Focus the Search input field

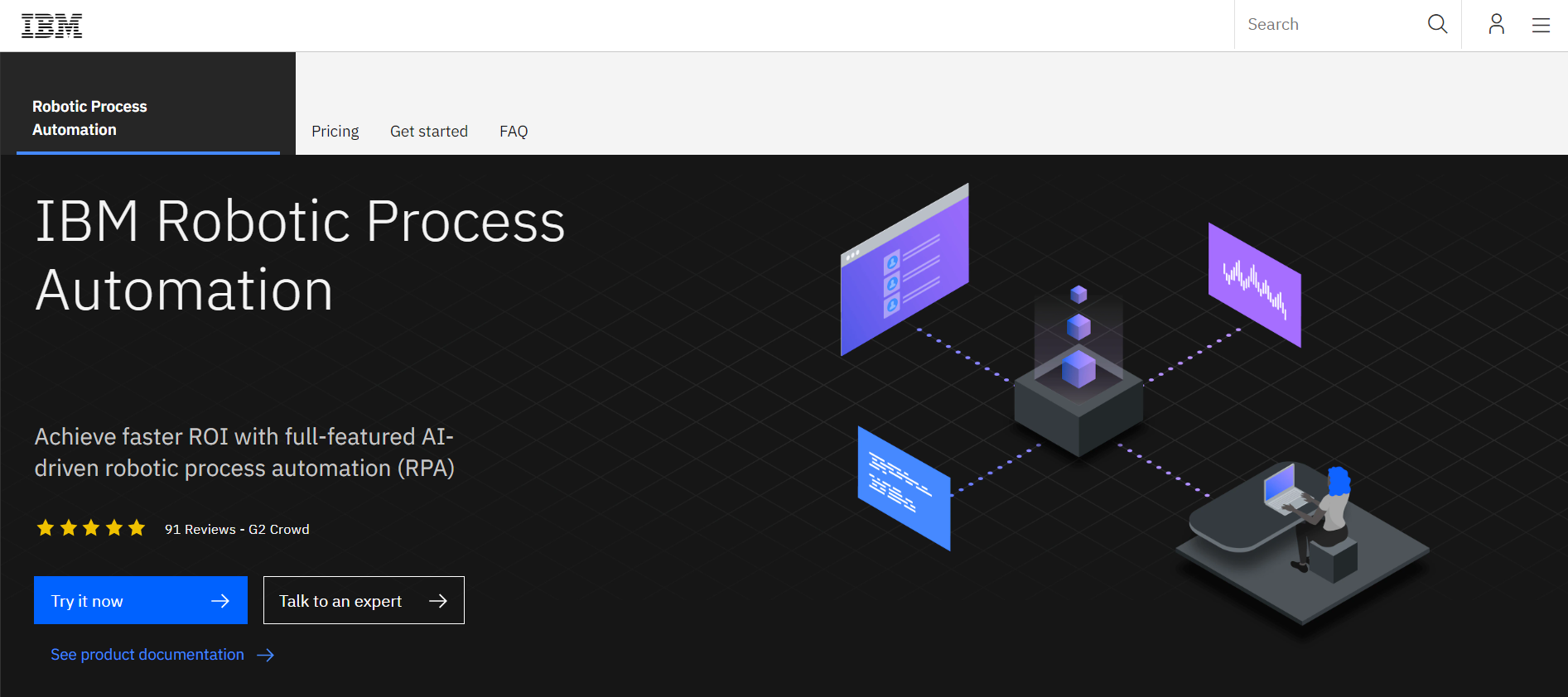click(x=1329, y=25)
